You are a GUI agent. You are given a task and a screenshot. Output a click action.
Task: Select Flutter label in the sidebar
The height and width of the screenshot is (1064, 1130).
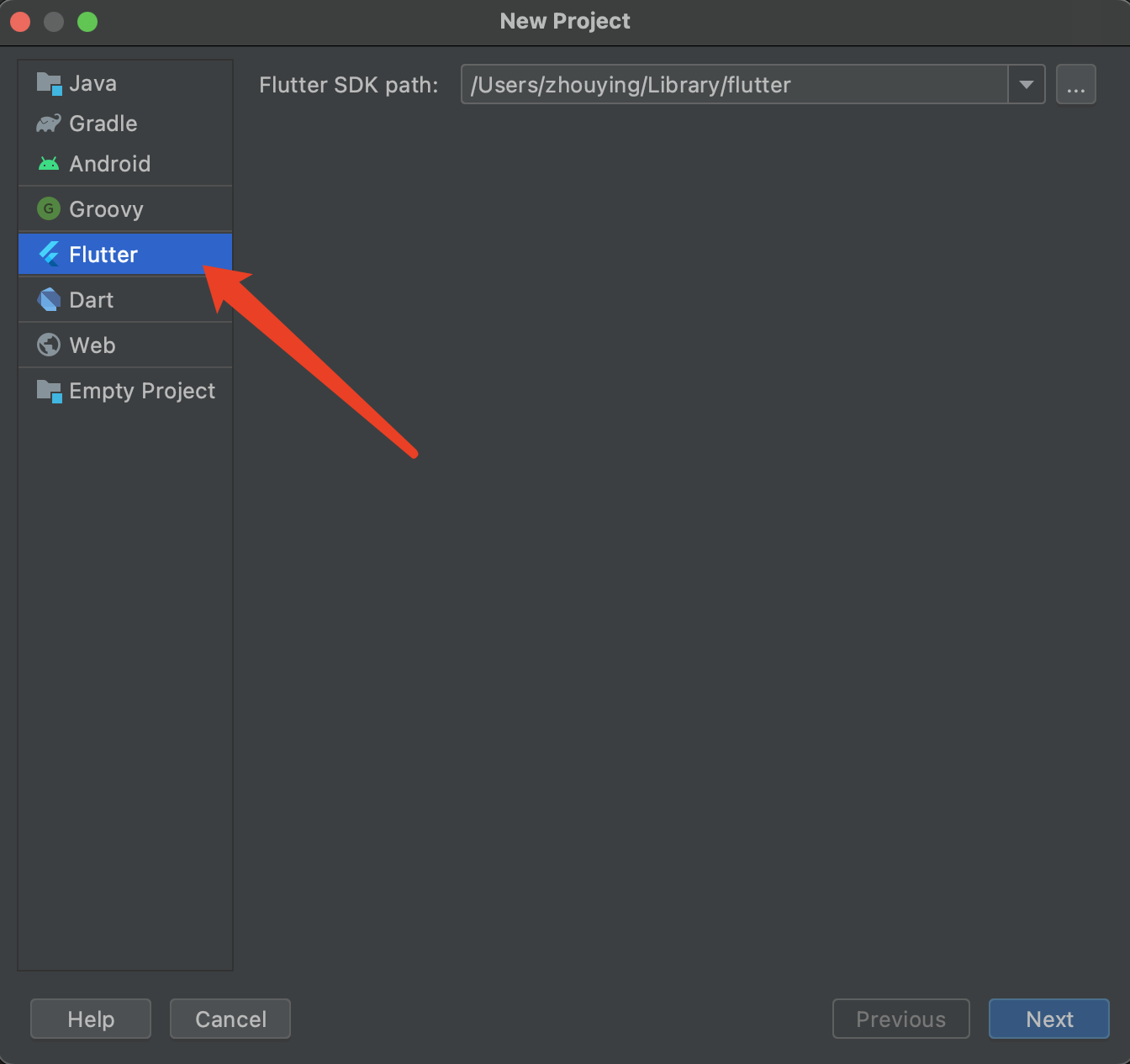[x=103, y=255]
